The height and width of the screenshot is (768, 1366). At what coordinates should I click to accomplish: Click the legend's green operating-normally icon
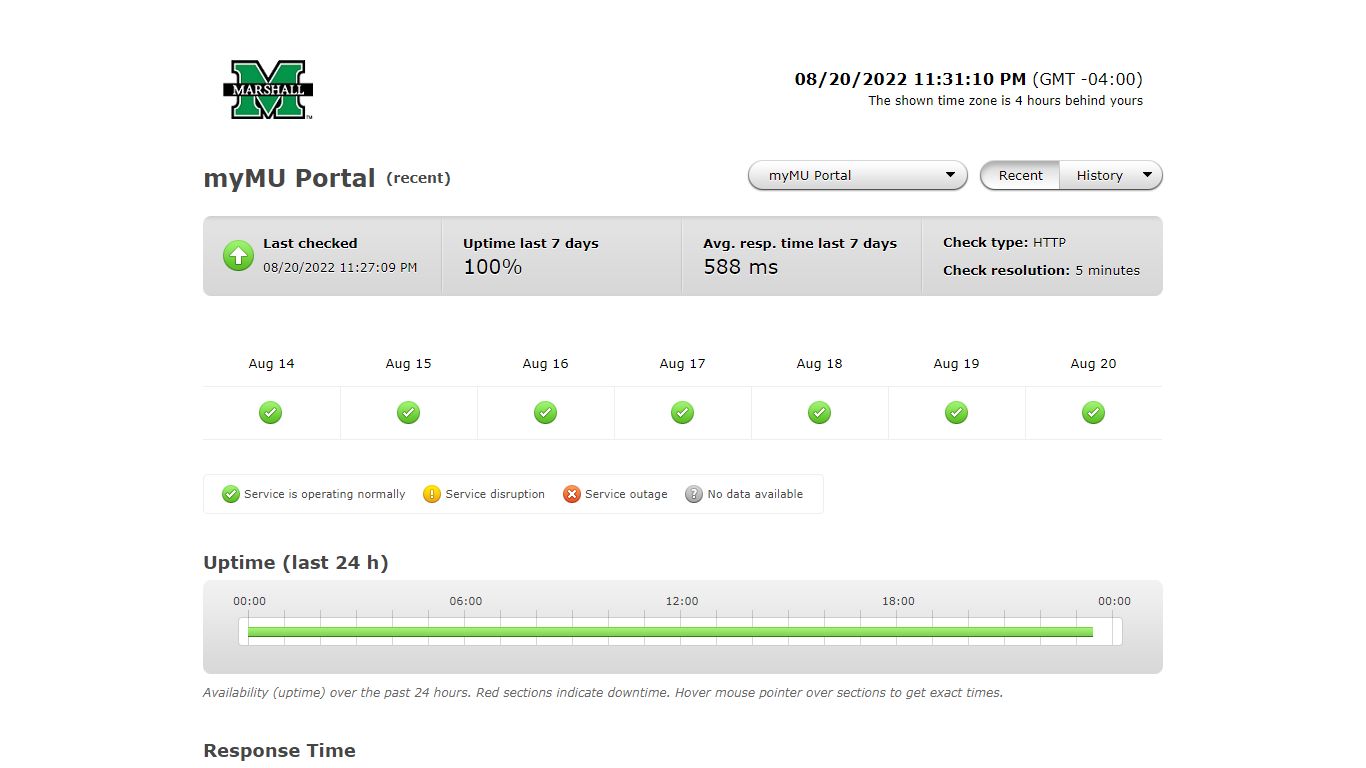pos(231,494)
